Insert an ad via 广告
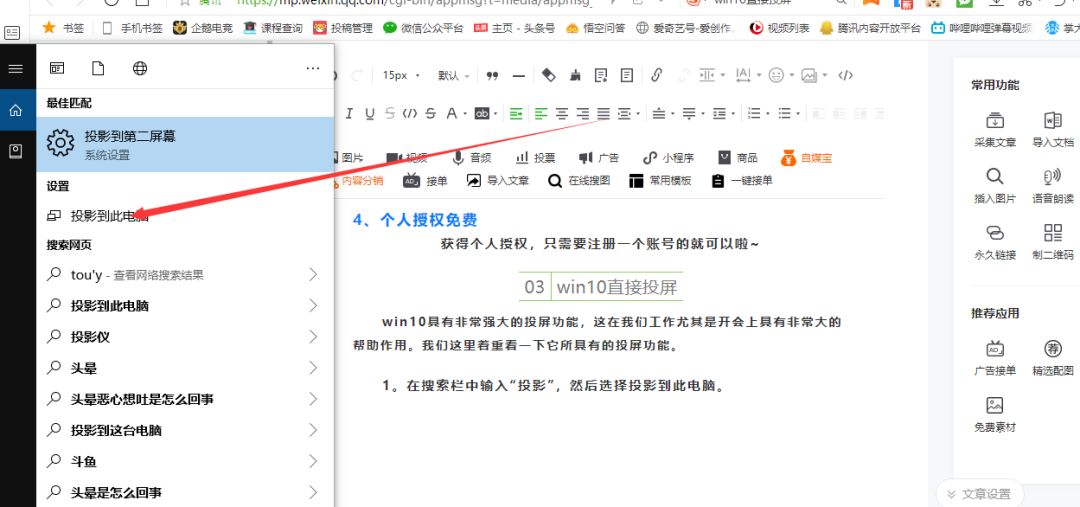The width and height of the screenshot is (1080, 507). pos(599,158)
